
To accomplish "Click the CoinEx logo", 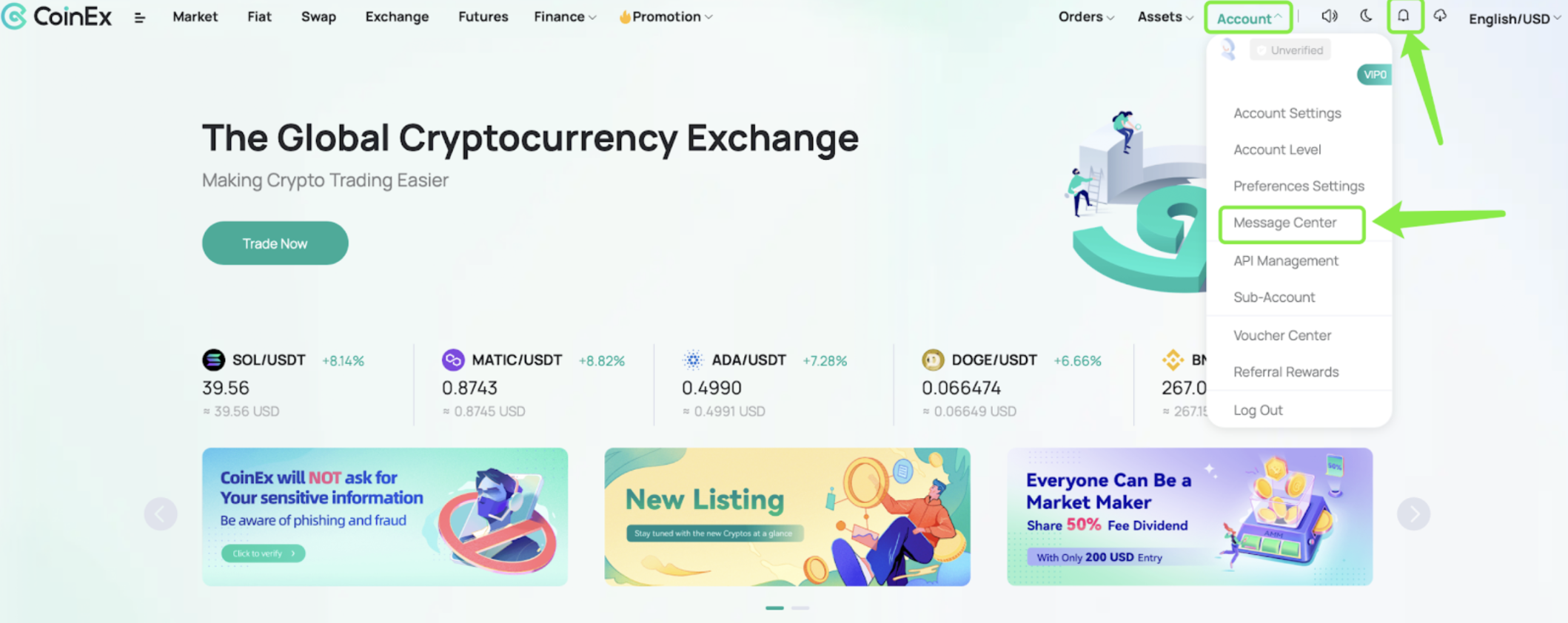I will 57,16.
